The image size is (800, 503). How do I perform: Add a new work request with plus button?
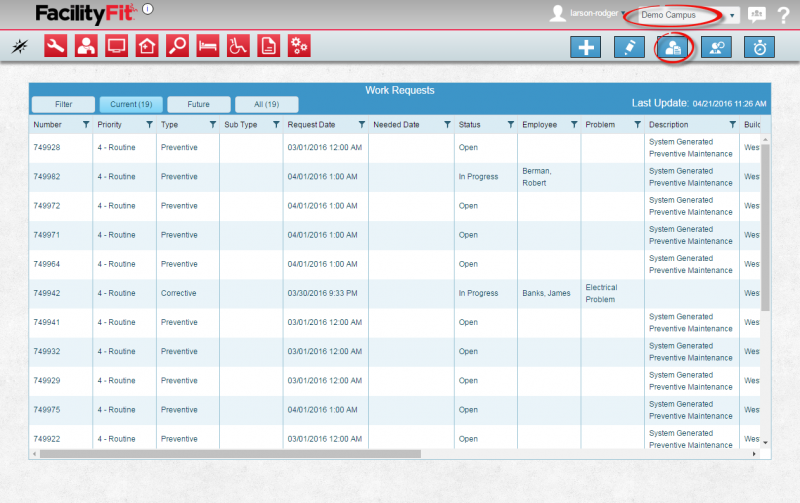[x=586, y=47]
